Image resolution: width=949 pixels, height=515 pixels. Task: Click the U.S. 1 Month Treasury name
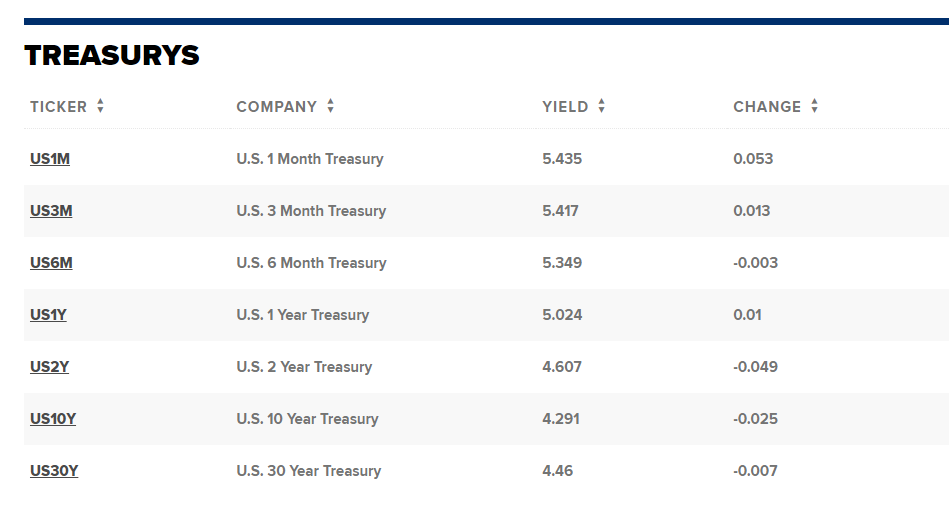310,159
